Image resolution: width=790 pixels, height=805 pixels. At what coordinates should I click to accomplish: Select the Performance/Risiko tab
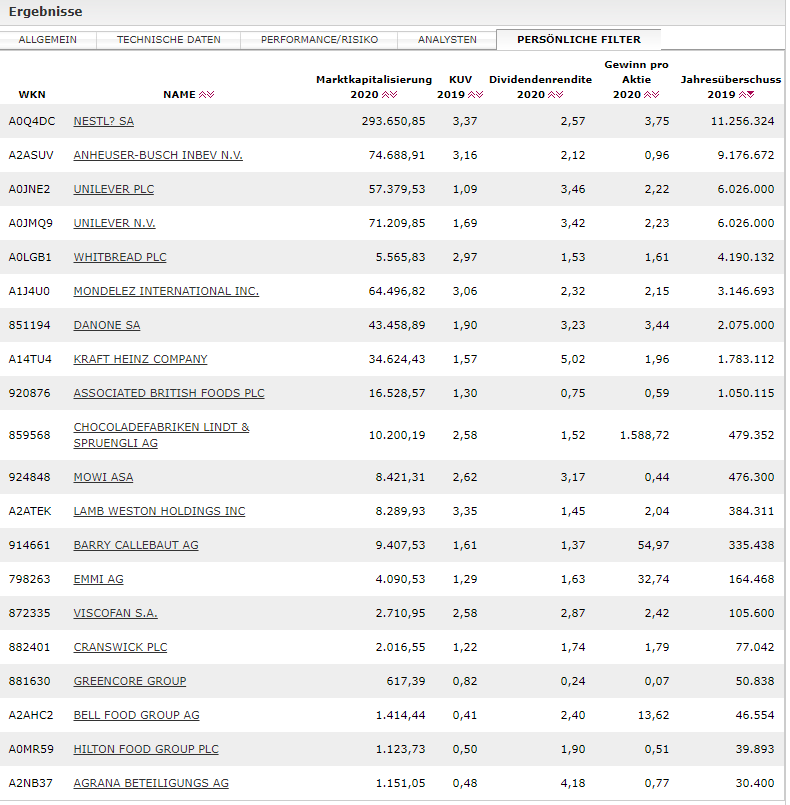tap(319, 40)
